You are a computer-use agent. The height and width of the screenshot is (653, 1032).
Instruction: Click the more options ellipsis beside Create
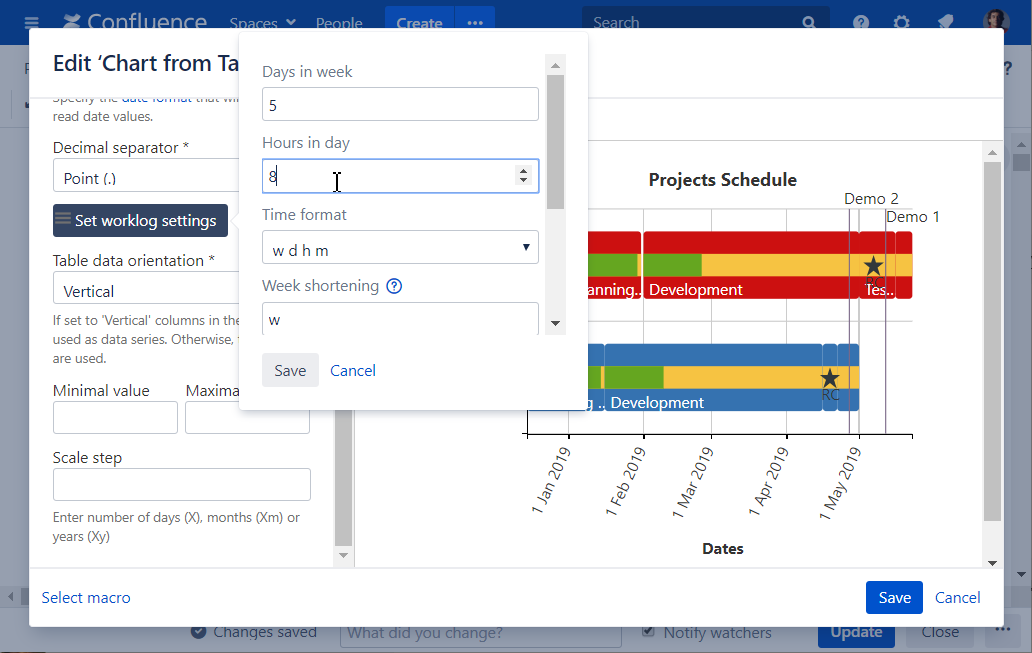474,22
